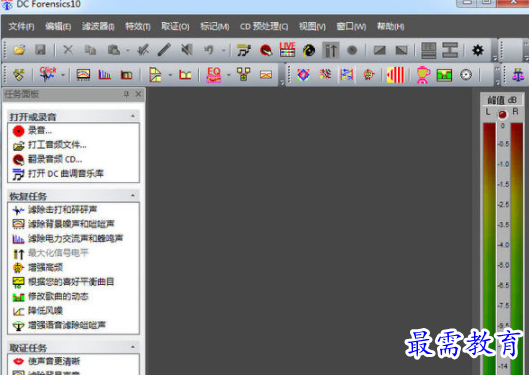Collapse the 取证任务 section
Screen dimensions: 529x375
point(133,347)
